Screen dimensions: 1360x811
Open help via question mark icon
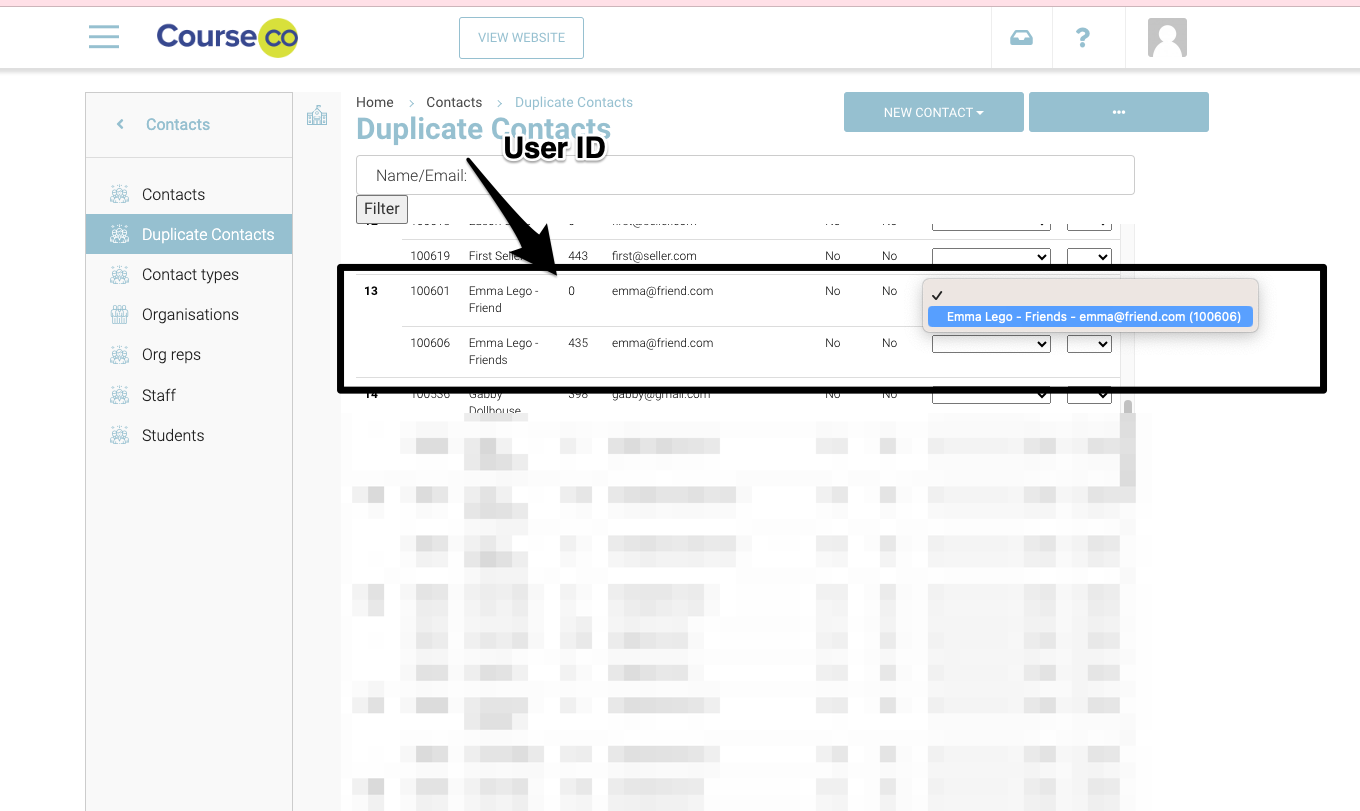(x=1082, y=38)
